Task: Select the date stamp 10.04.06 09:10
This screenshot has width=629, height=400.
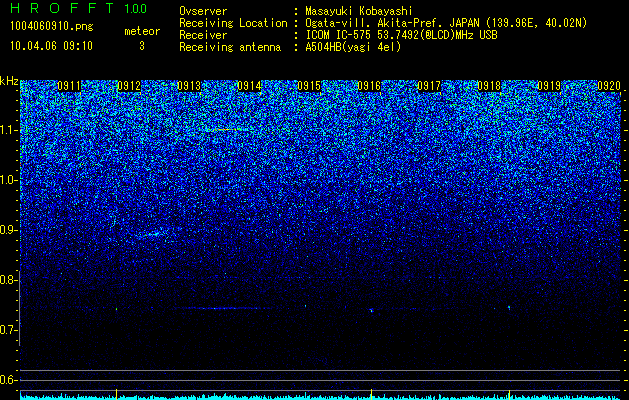Action: pyautogui.click(x=51, y=46)
